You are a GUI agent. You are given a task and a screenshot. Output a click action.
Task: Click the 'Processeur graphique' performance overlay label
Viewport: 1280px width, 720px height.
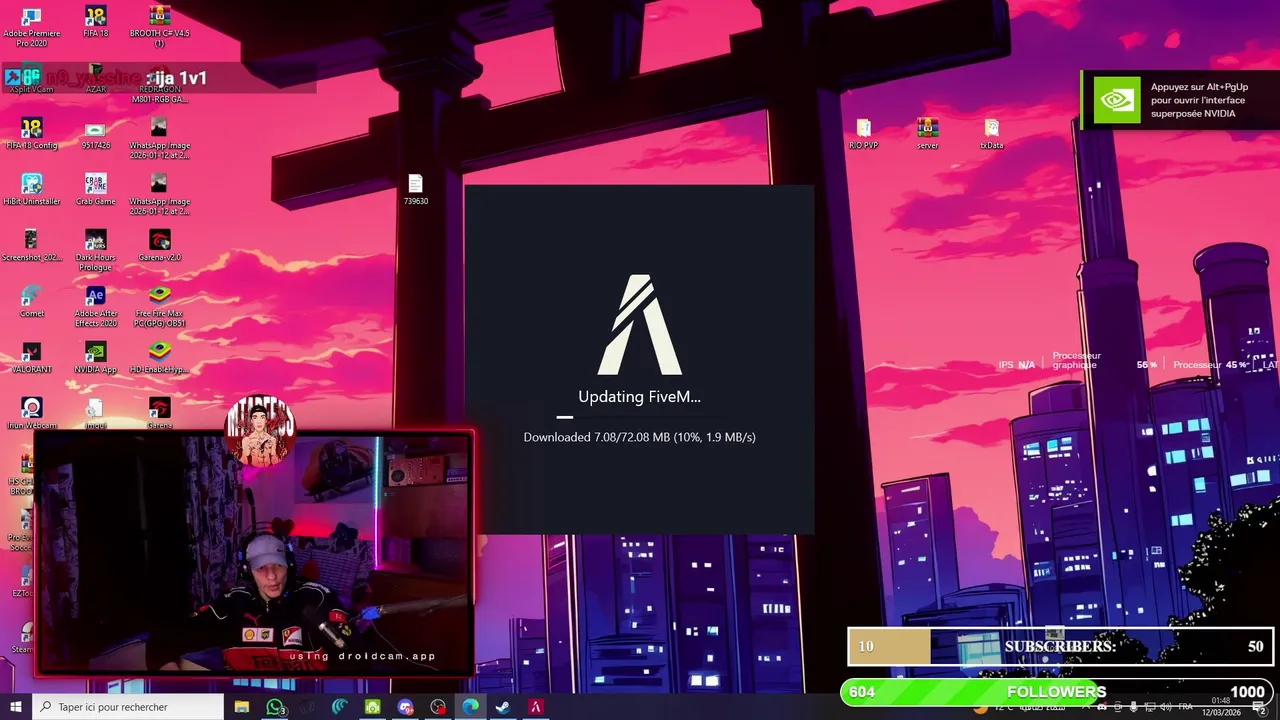1076,360
